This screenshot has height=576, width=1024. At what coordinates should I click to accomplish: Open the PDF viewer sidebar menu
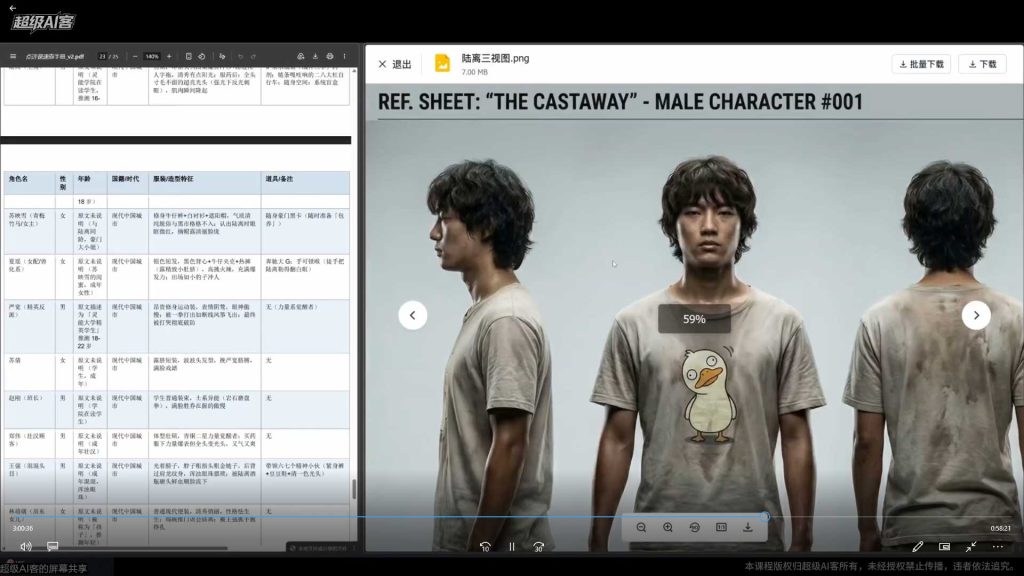[x=13, y=56]
